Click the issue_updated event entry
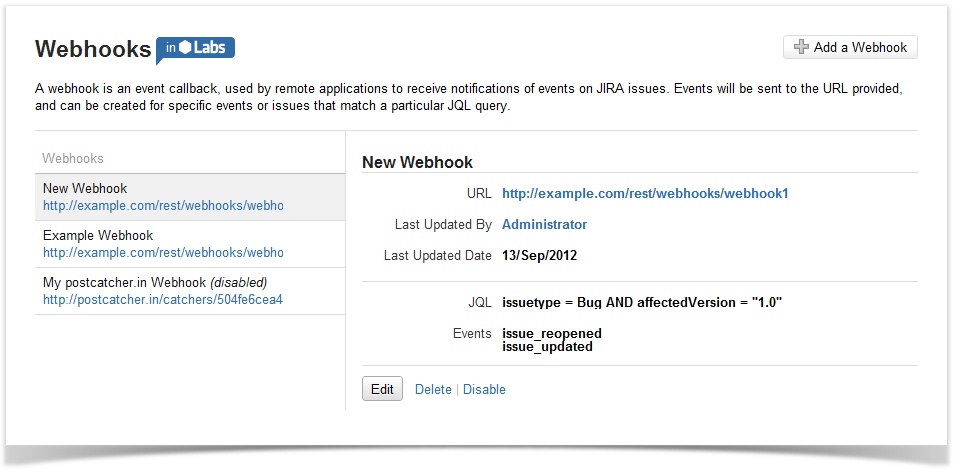This screenshot has height=474, width=961. coord(547,347)
